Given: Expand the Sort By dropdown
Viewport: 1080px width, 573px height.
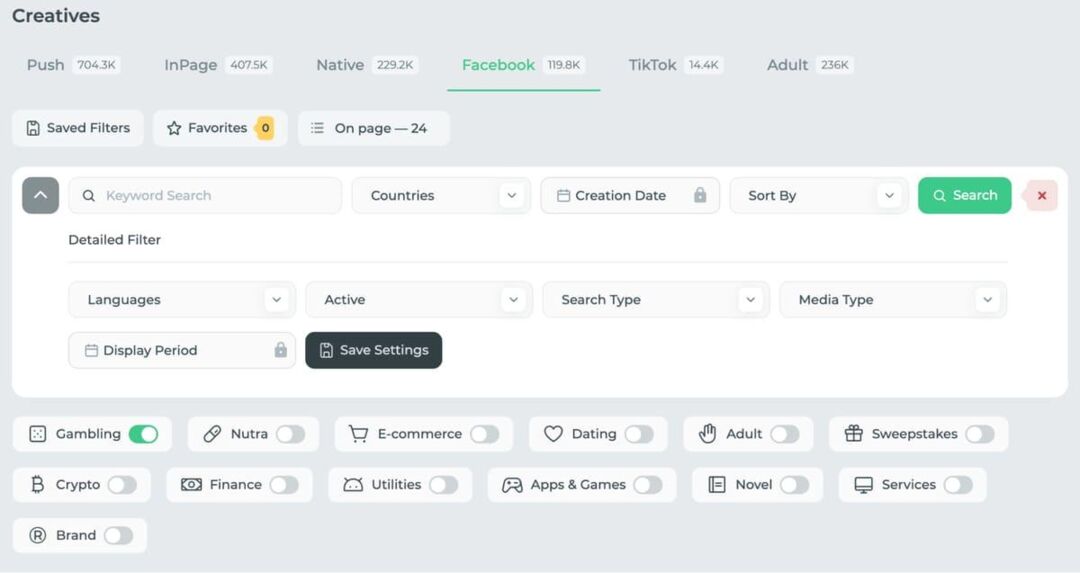Looking at the screenshot, I should coord(819,196).
